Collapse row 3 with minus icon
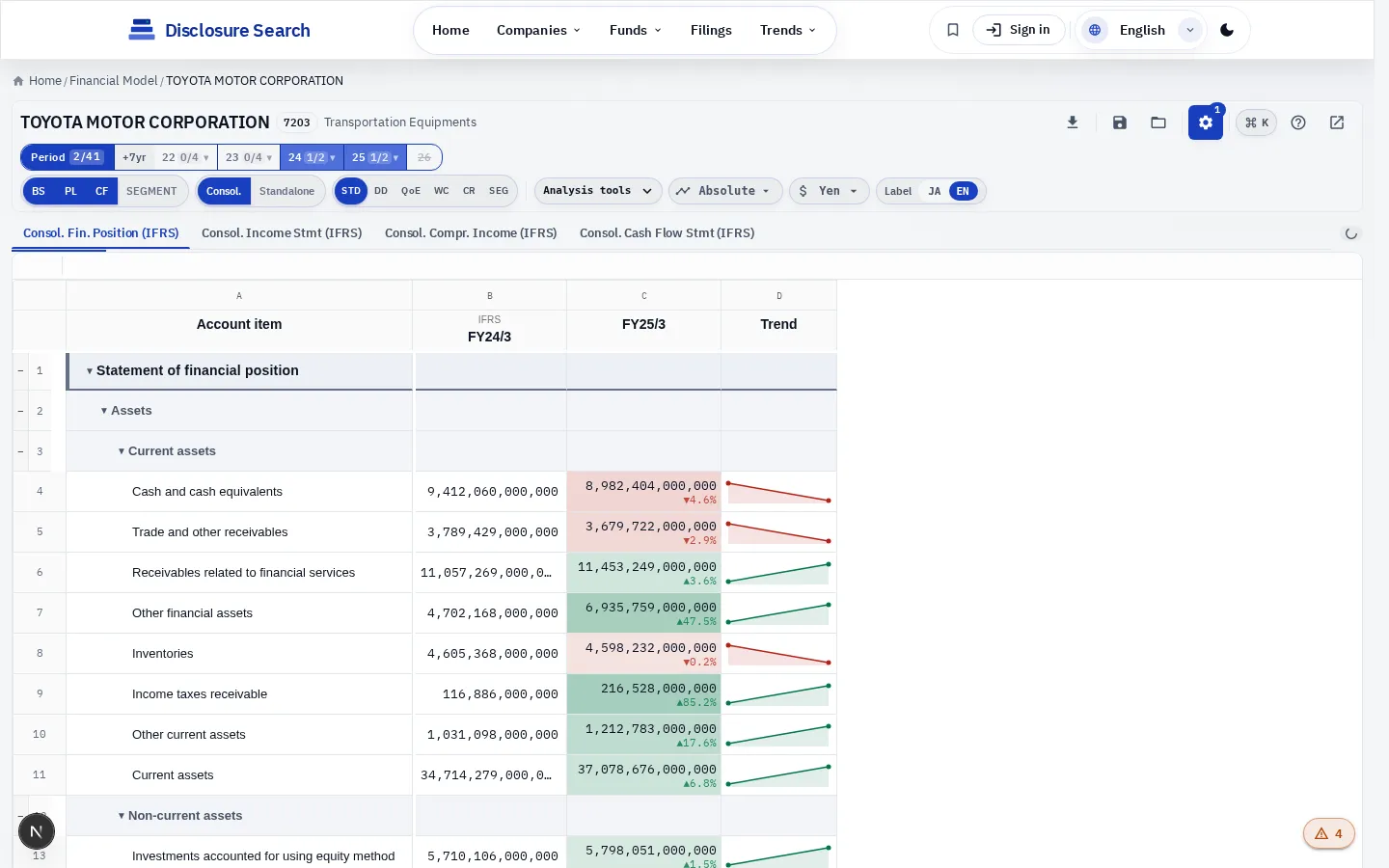The height and width of the screenshot is (868, 1389). point(20,451)
